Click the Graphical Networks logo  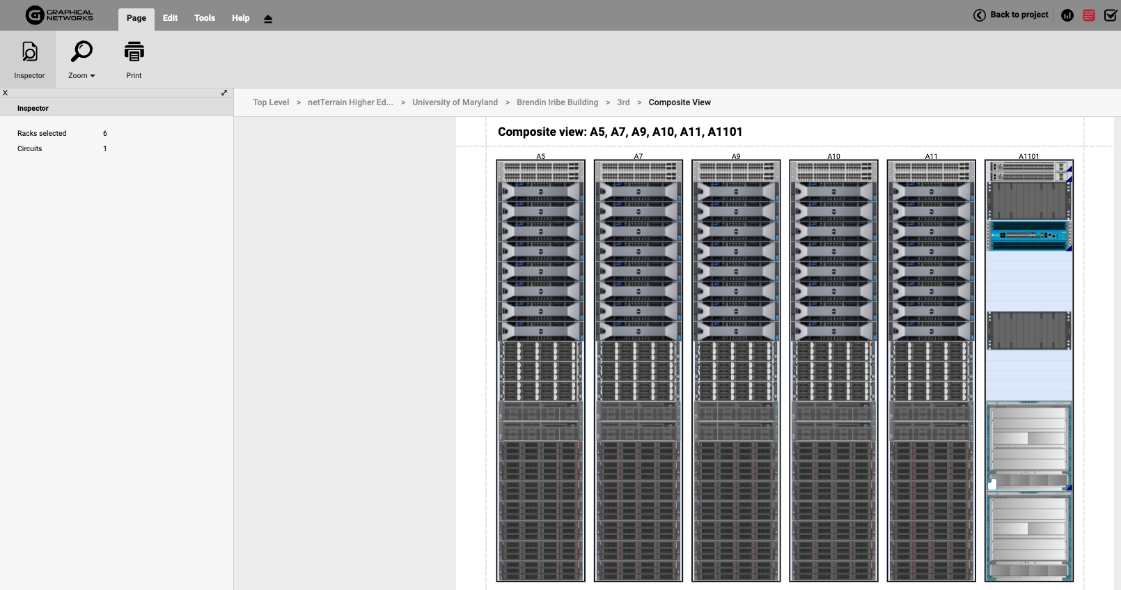coord(59,15)
